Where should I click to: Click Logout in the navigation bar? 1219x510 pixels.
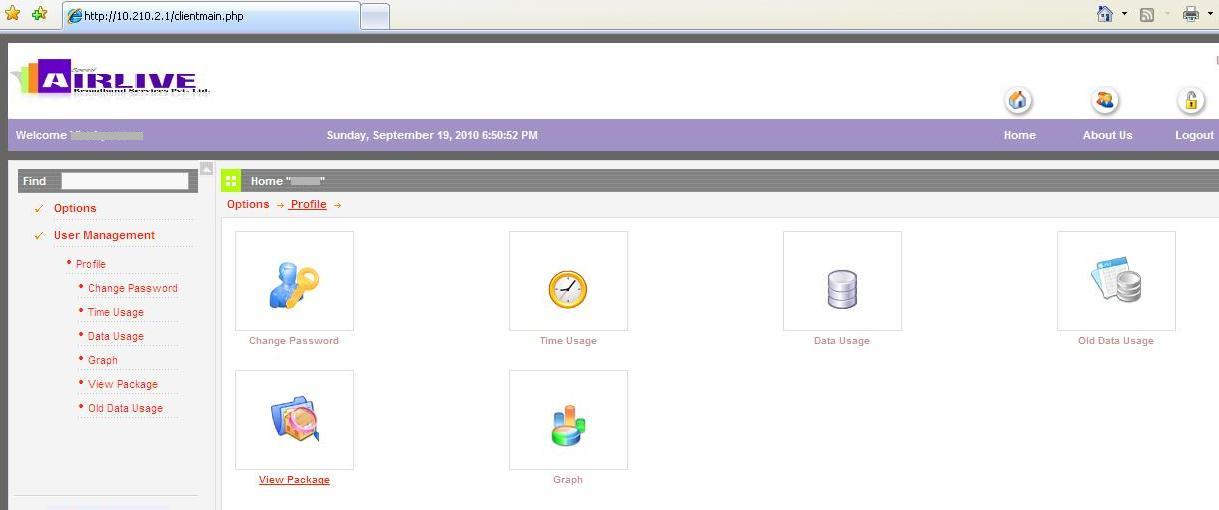coord(1194,135)
